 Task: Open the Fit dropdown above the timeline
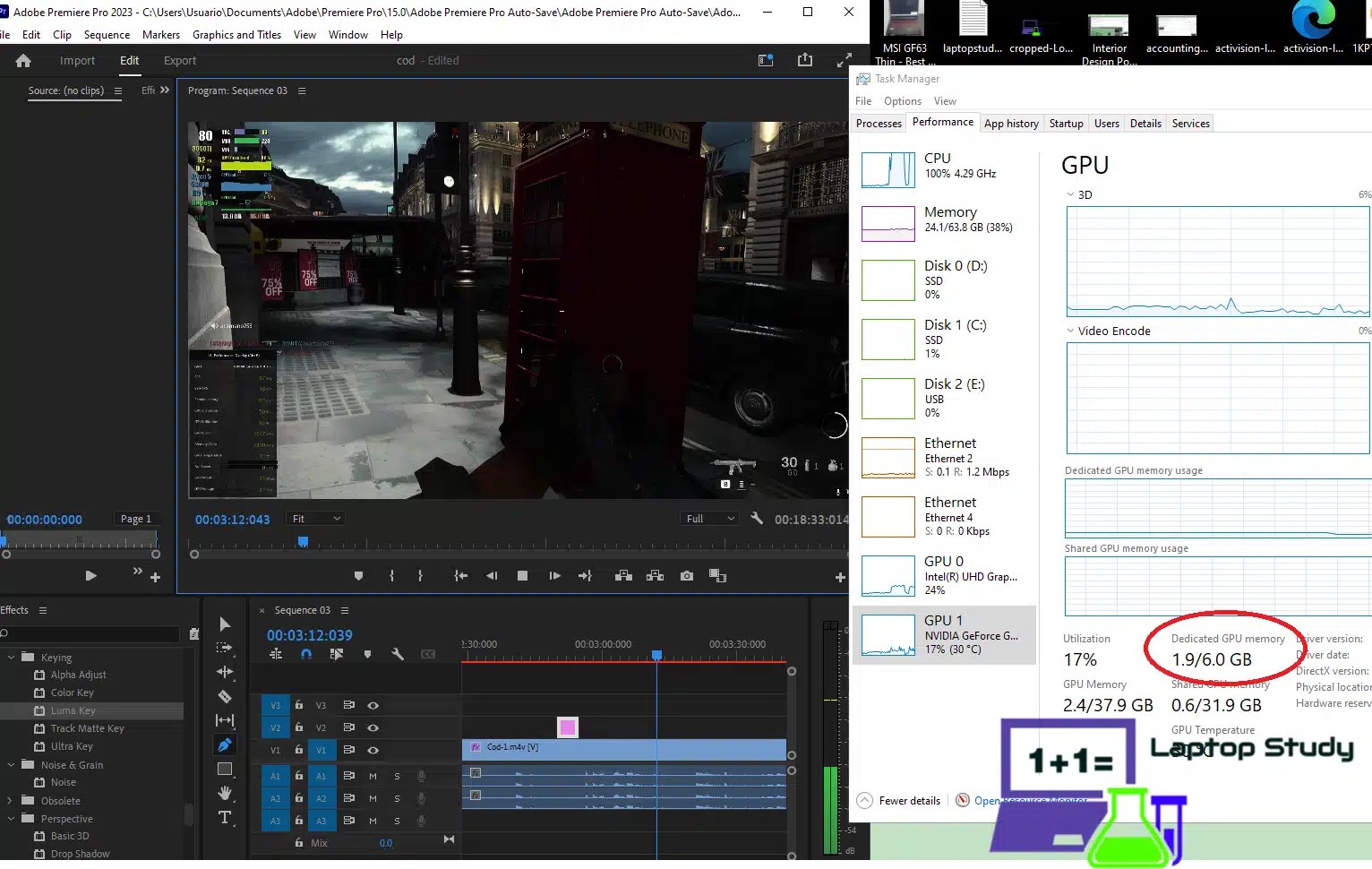(x=314, y=518)
